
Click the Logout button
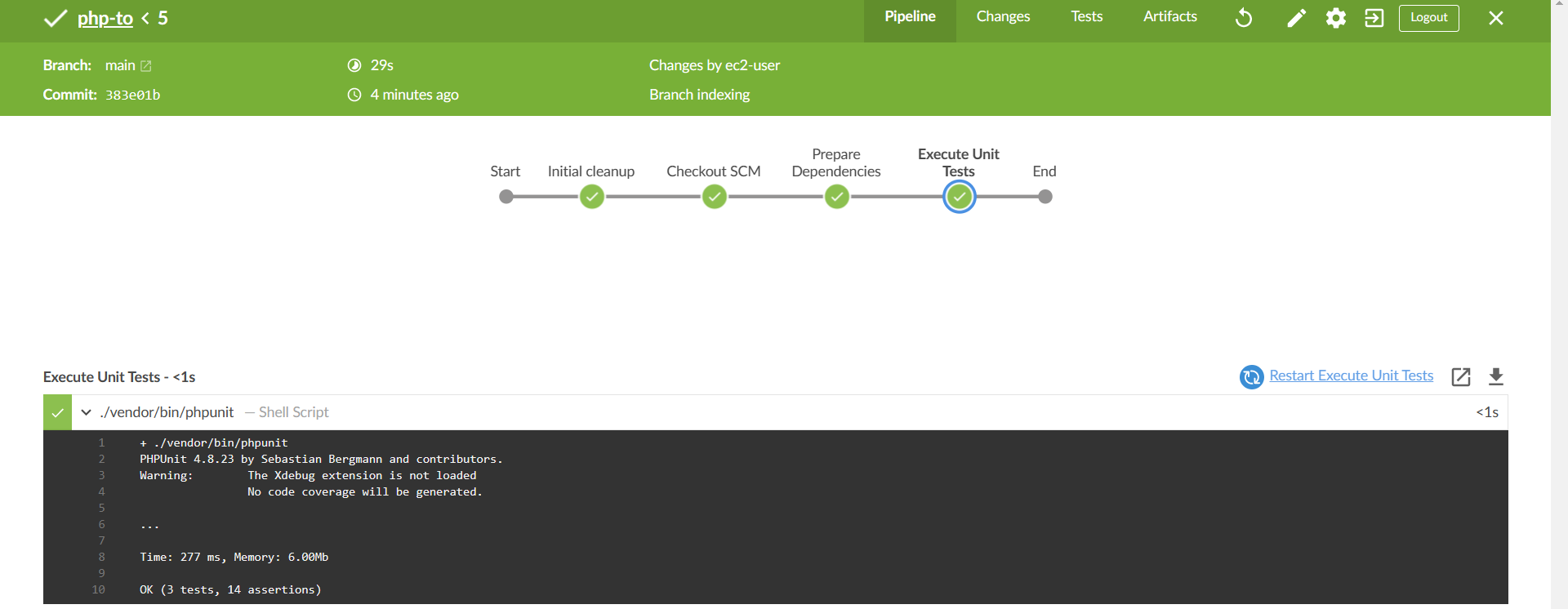click(x=1429, y=18)
